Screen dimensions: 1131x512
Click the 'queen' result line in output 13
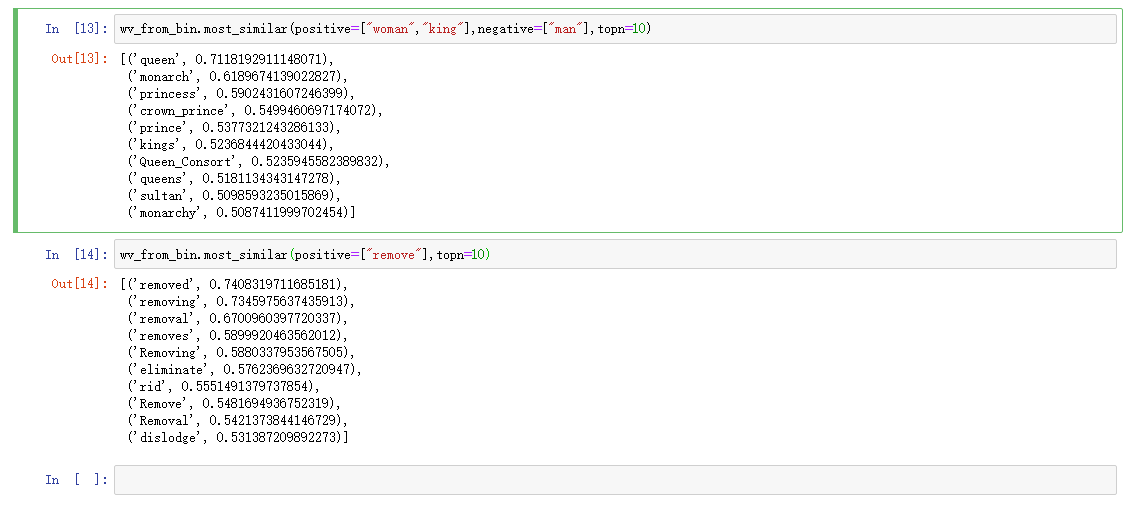[x=233, y=59]
